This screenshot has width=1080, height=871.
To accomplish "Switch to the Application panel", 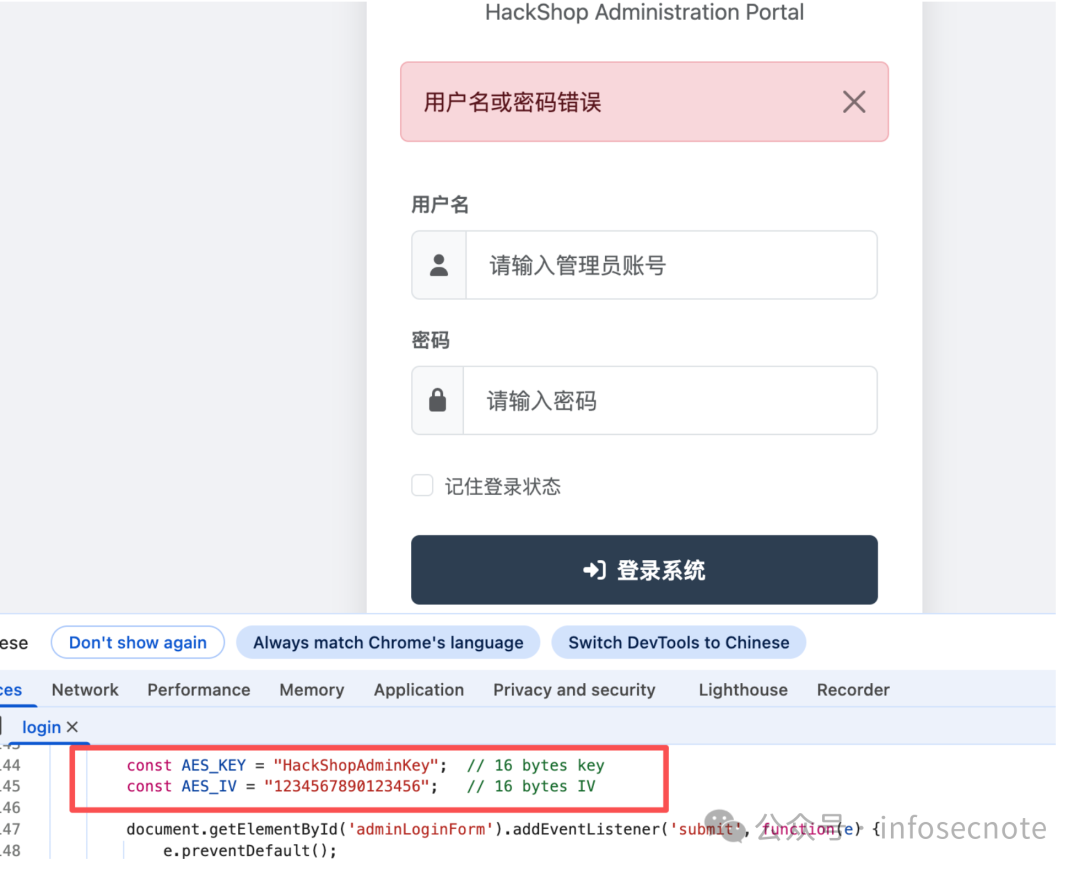I will [x=418, y=689].
